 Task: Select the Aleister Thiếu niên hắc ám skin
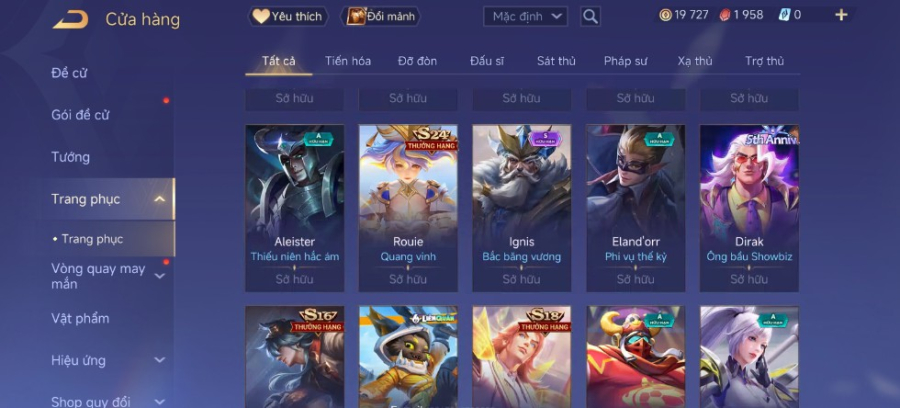294,208
